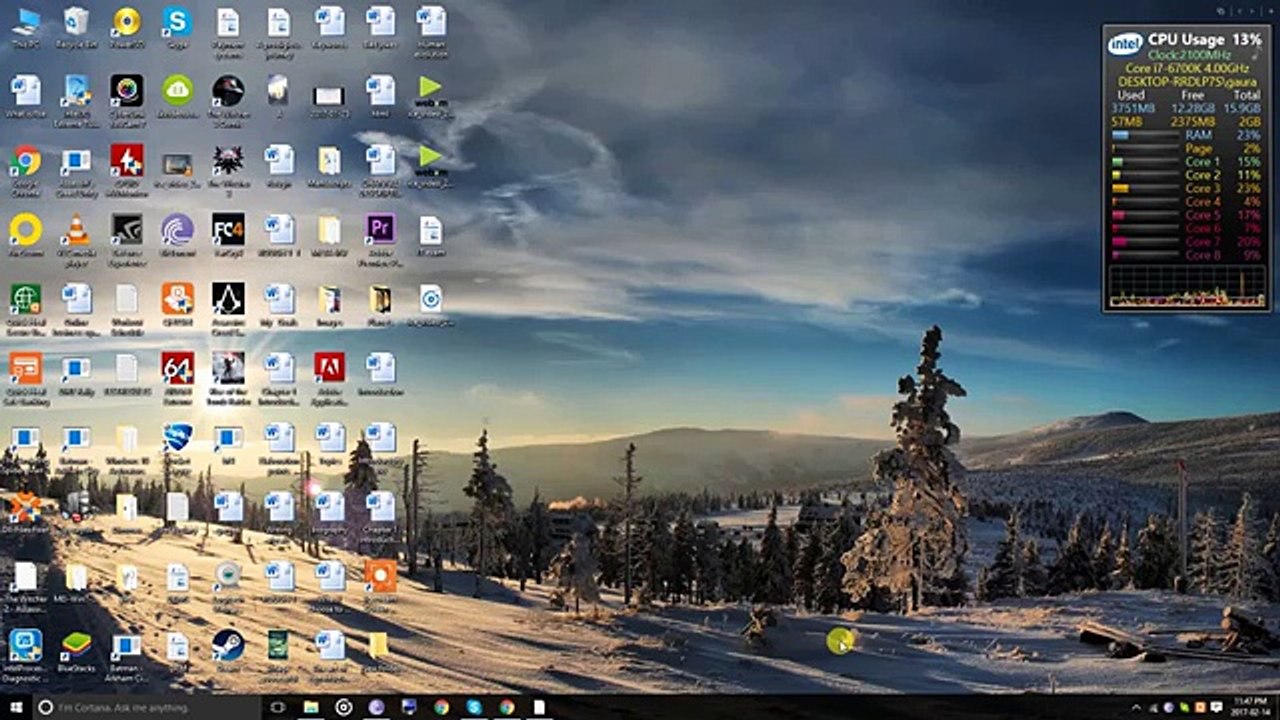
Task: Select the VLC media player desktop shortcut
Action: point(76,237)
